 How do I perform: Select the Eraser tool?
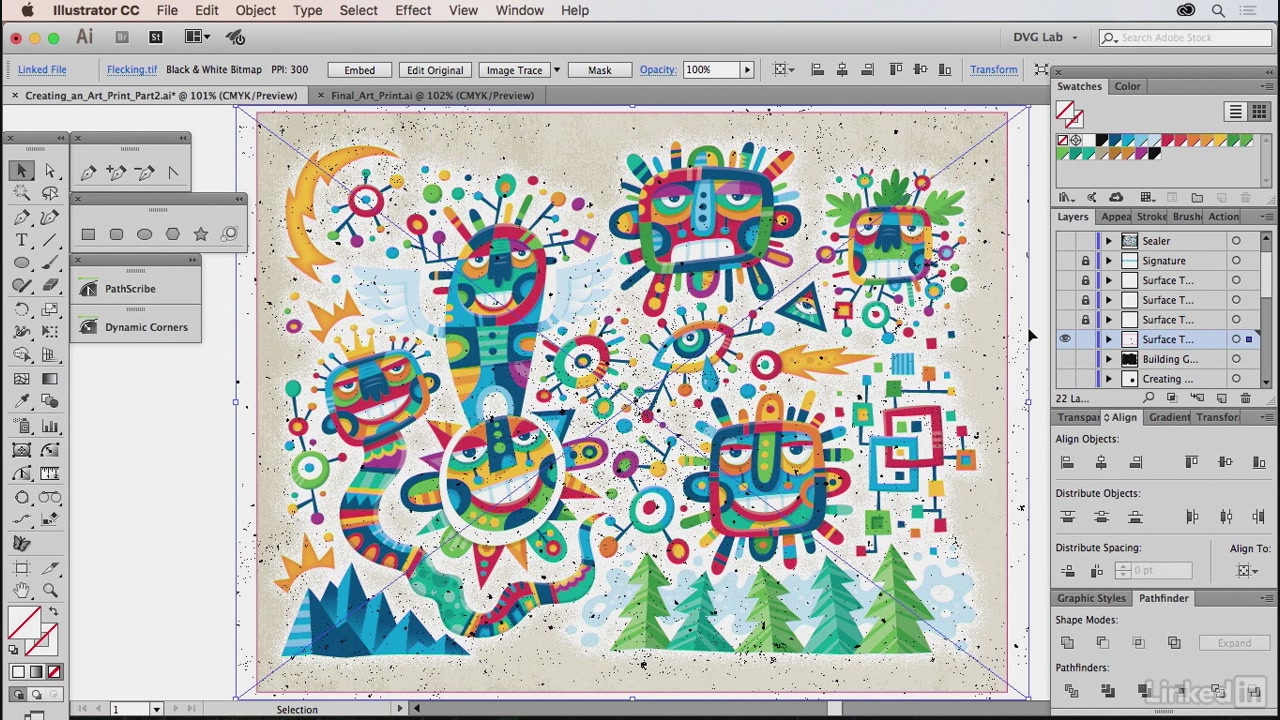pyautogui.click(x=50, y=286)
